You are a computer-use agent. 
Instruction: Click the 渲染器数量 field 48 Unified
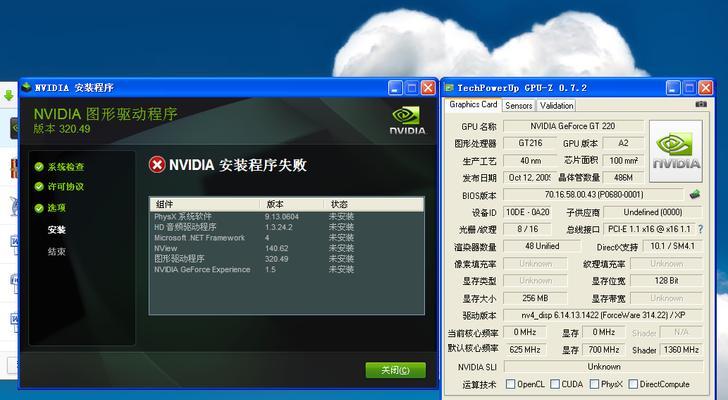[542, 246]
